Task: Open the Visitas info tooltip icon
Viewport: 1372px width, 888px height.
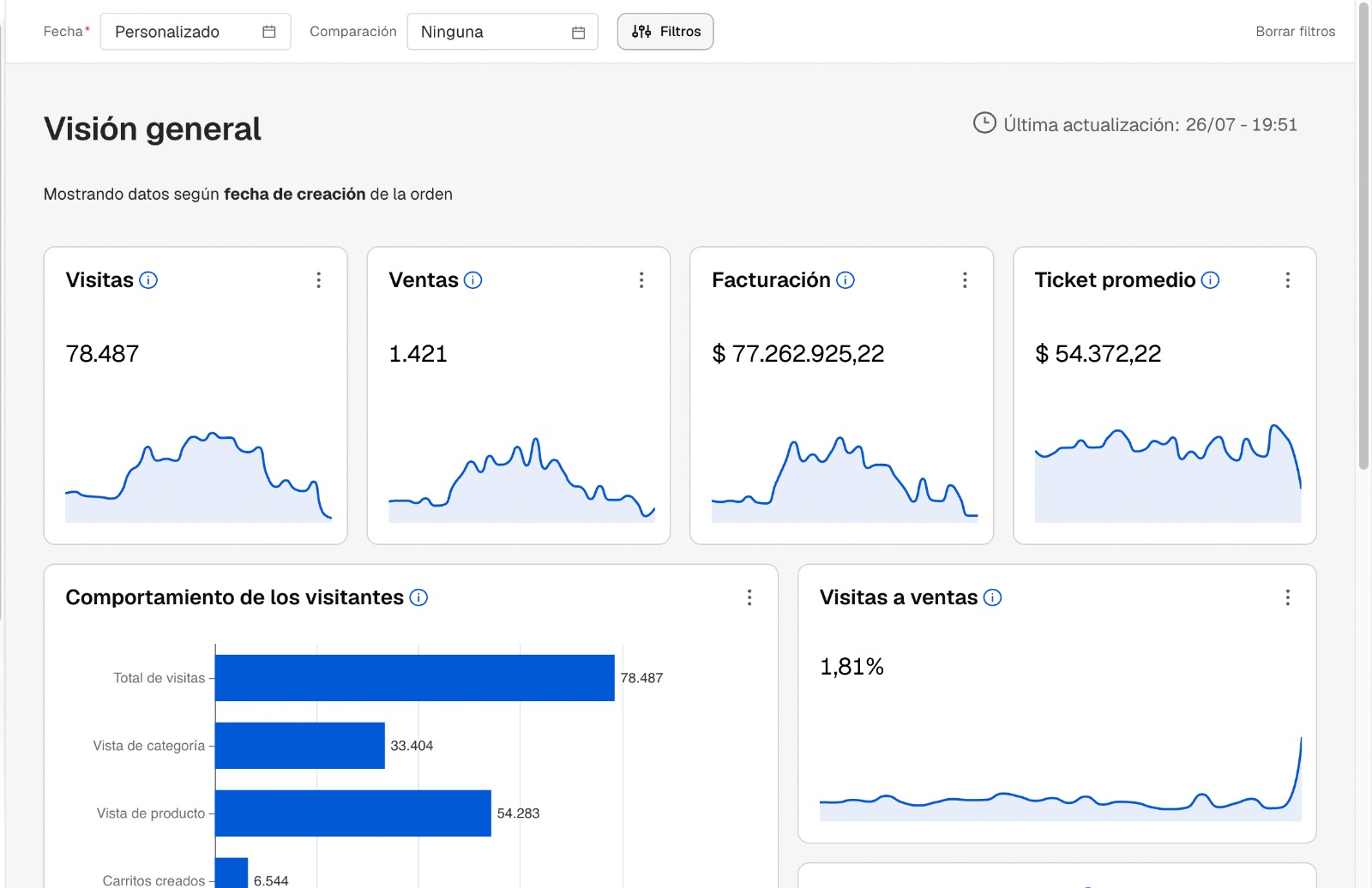Action: pos(148,280)
